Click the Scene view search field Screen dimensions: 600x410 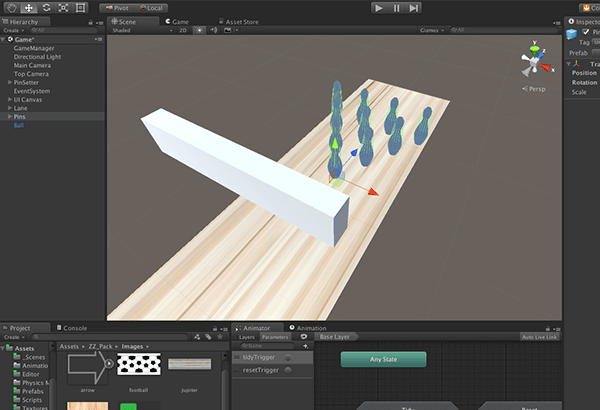(x=504, y=30)
